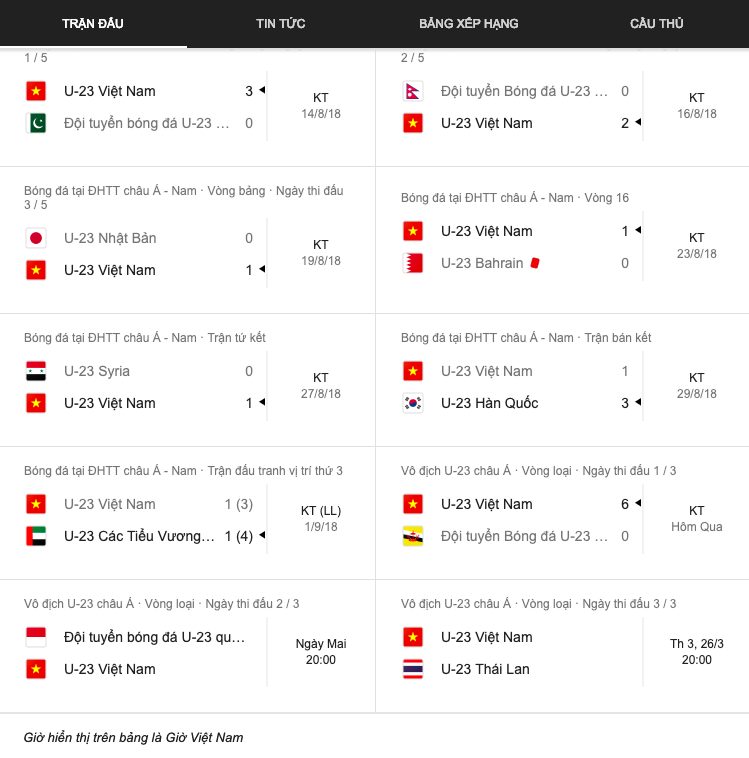The width and height of the screenshot is (749, 758).
Task: Open the KT (LL) 1/9/18 match result
Action: tap(320, 519)
